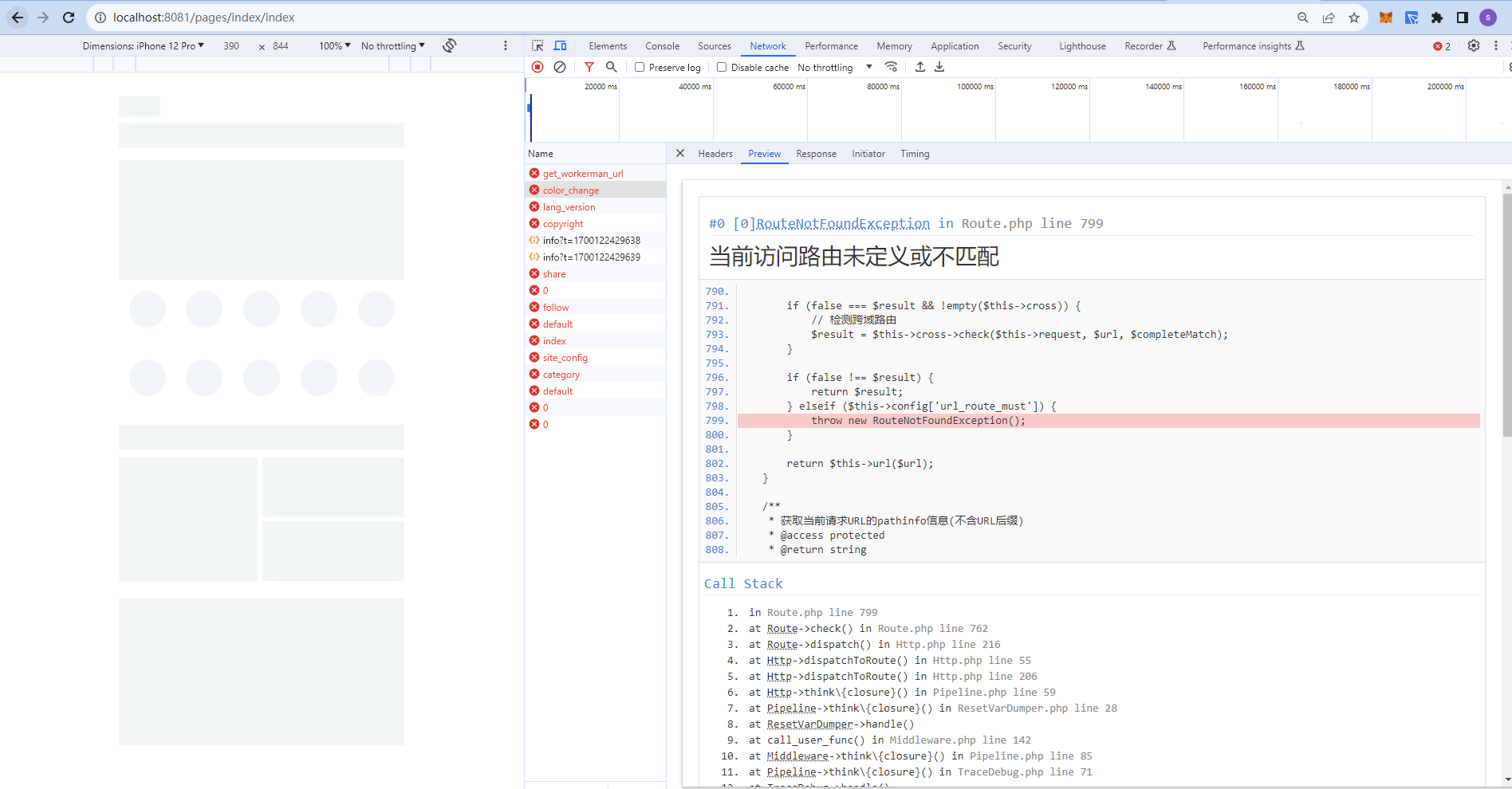Screen dimensions: 1512x789
Task: Enable Disable cache checkbox
Action: pos(722,67)
